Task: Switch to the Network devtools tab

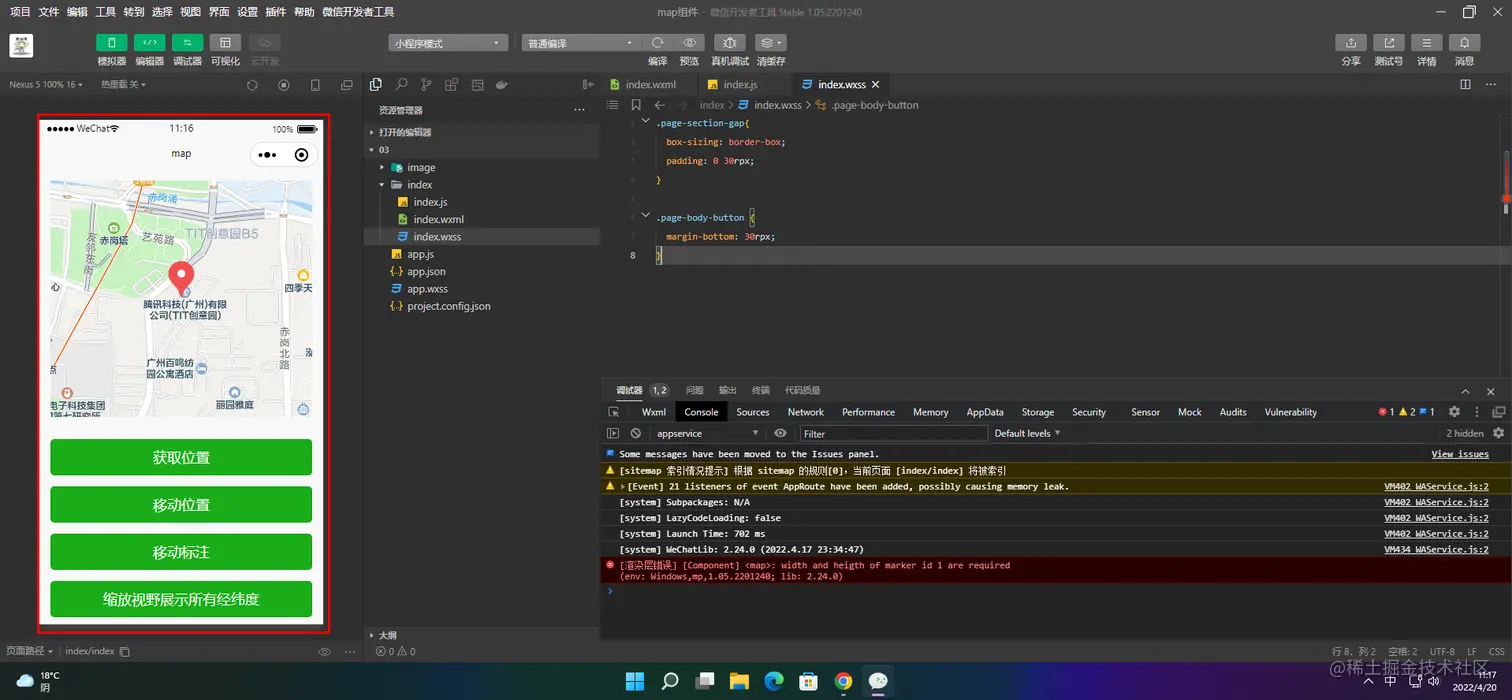Action: [x=806, y=412]
